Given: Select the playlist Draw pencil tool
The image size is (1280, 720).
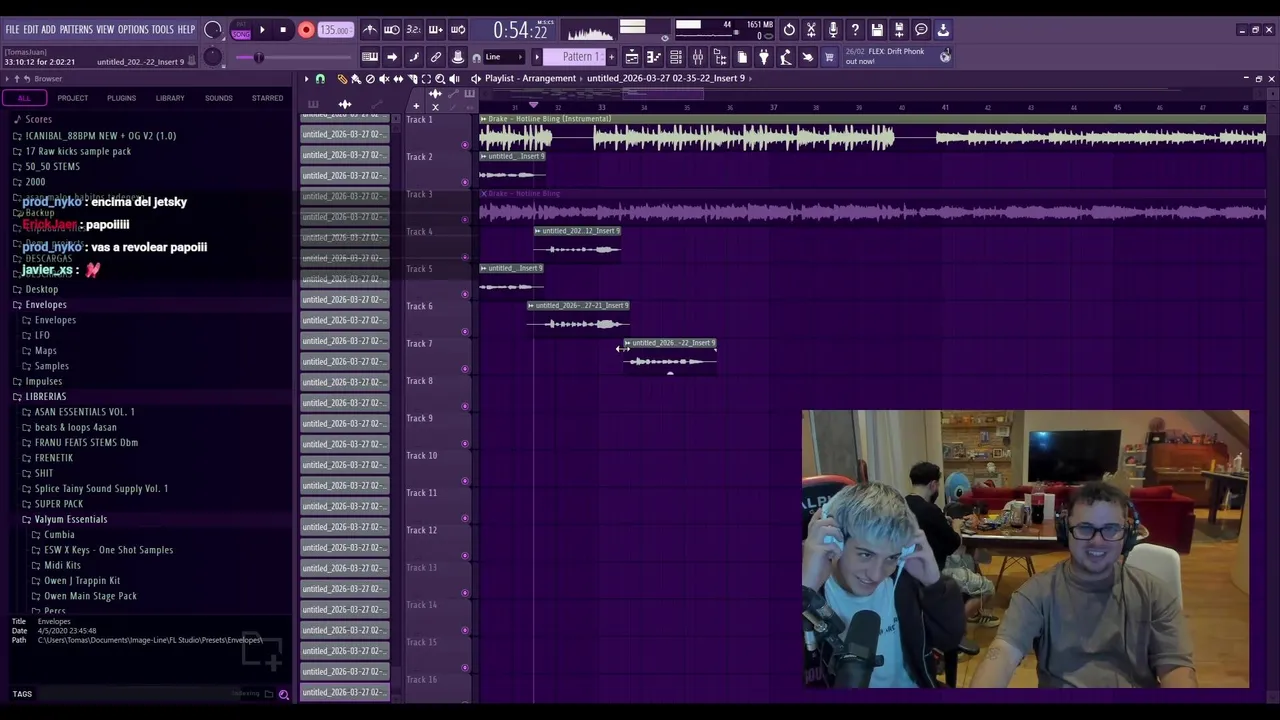Looking at the screenshot, I should pyautogui.click(x=342, y=78).
